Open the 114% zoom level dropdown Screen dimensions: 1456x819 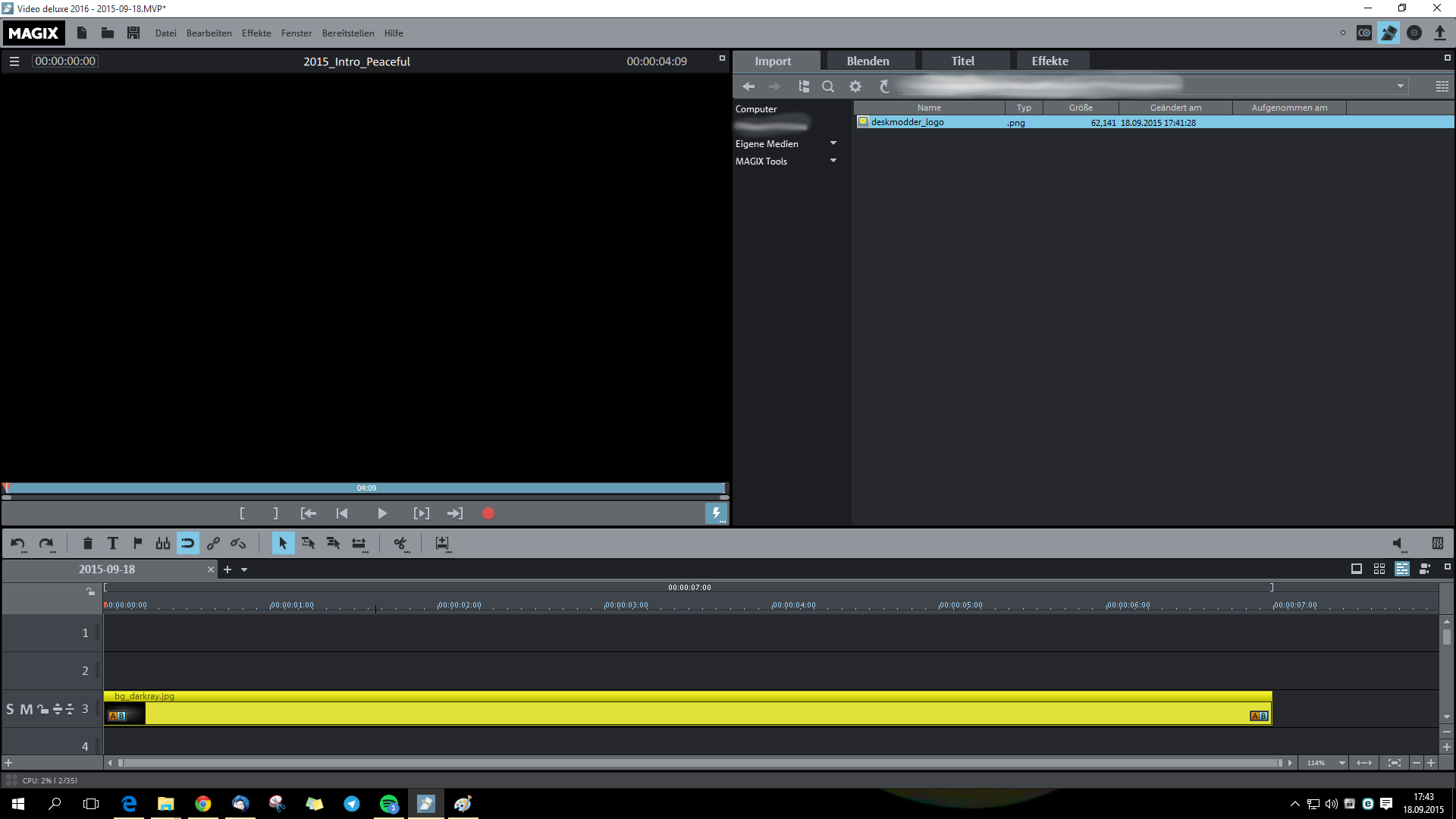[x=1342, y=763]
